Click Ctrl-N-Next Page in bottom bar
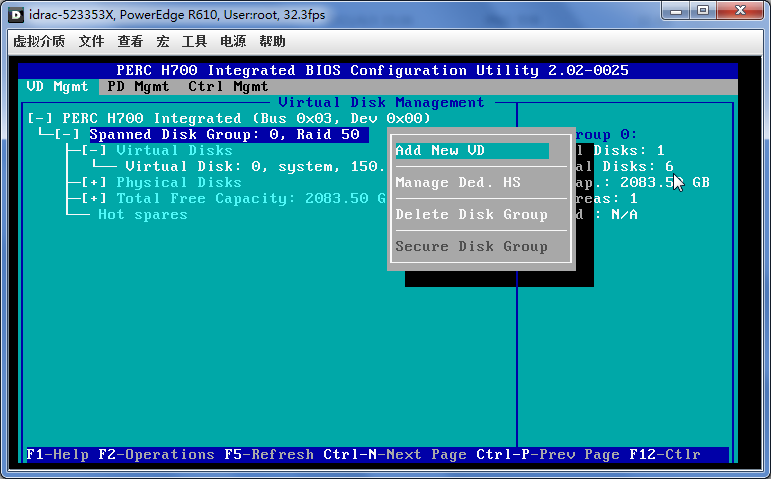This screenshot has width=771, height=479. pos(395,454)
